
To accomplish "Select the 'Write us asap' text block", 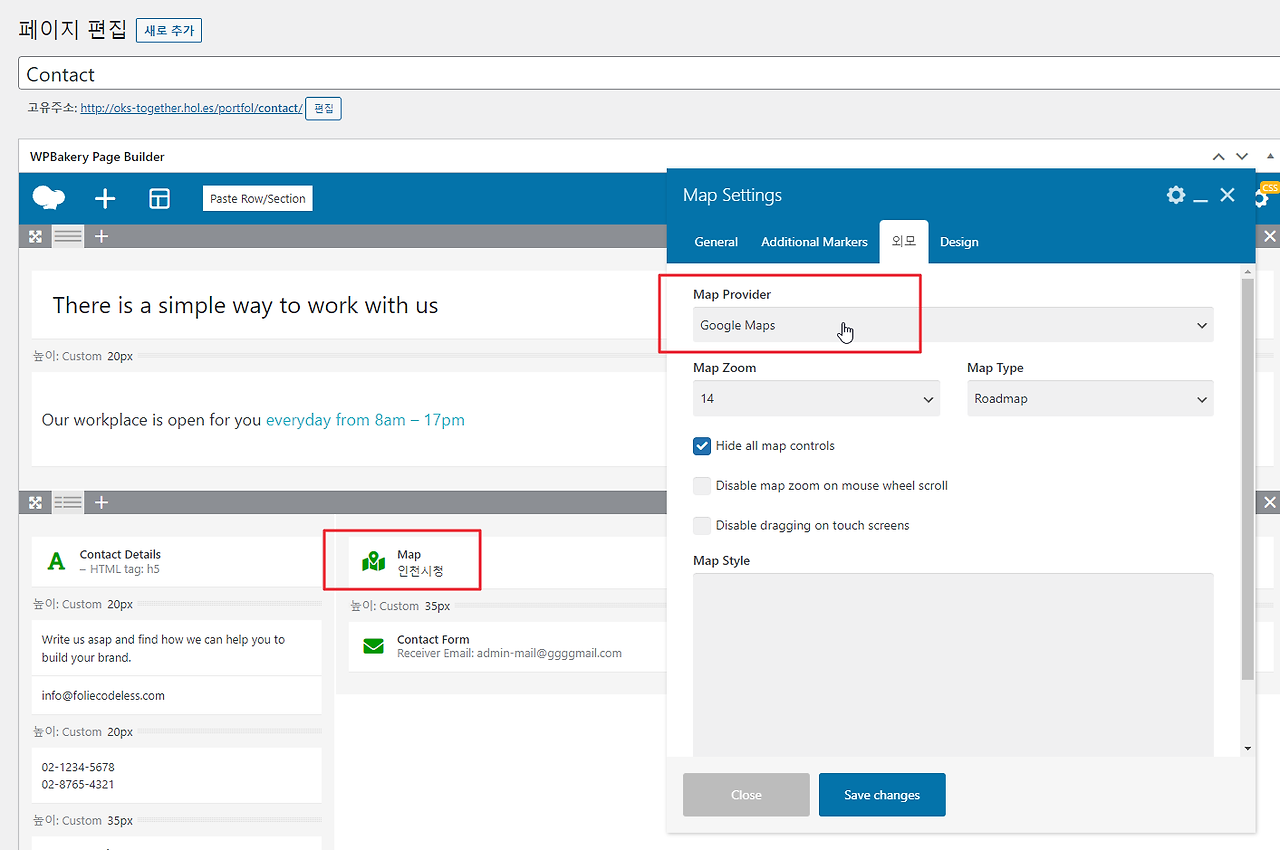I will pos(177,648).
